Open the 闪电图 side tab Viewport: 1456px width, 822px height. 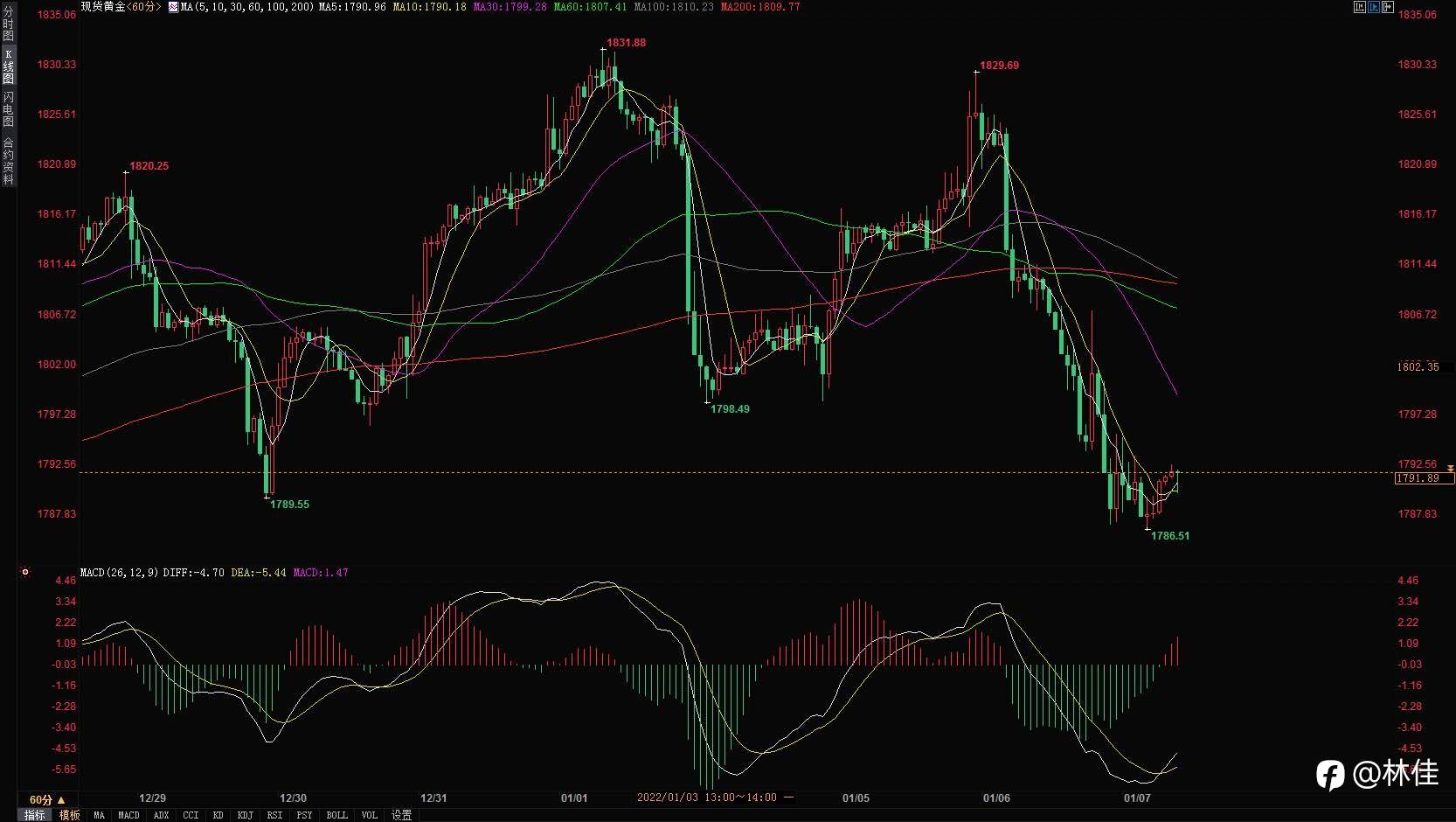(8, 108)
